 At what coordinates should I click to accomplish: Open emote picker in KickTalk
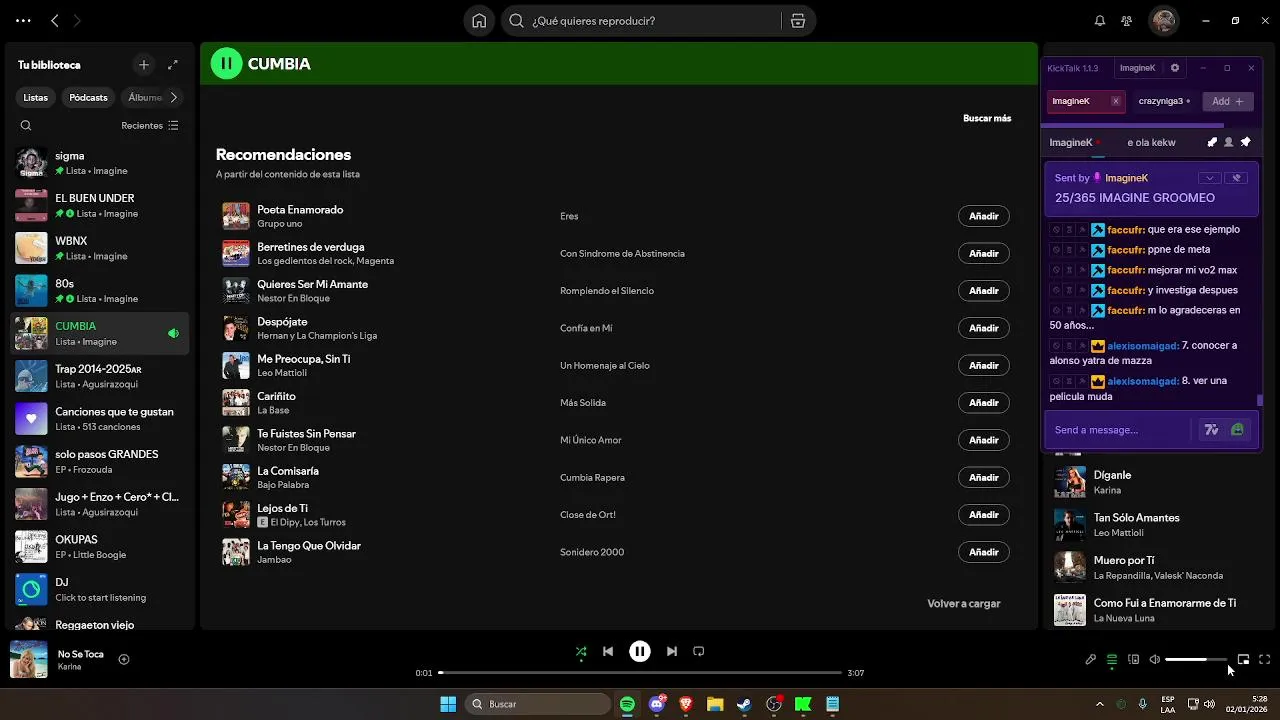click(x=1238, y=430)
